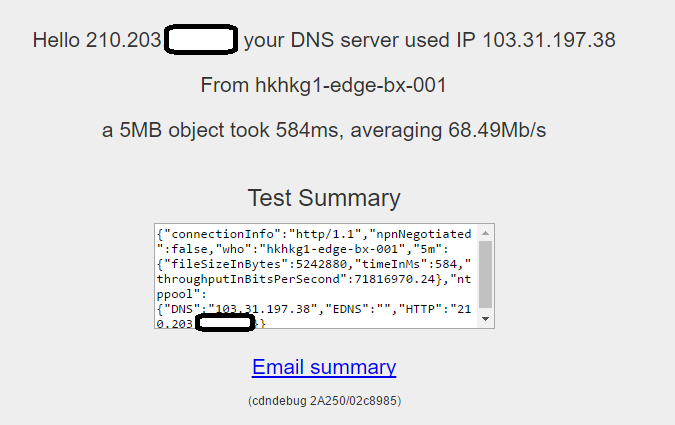
Task: Click the Test Summary scrollbar thumb
Action: (x=486, y=274)
